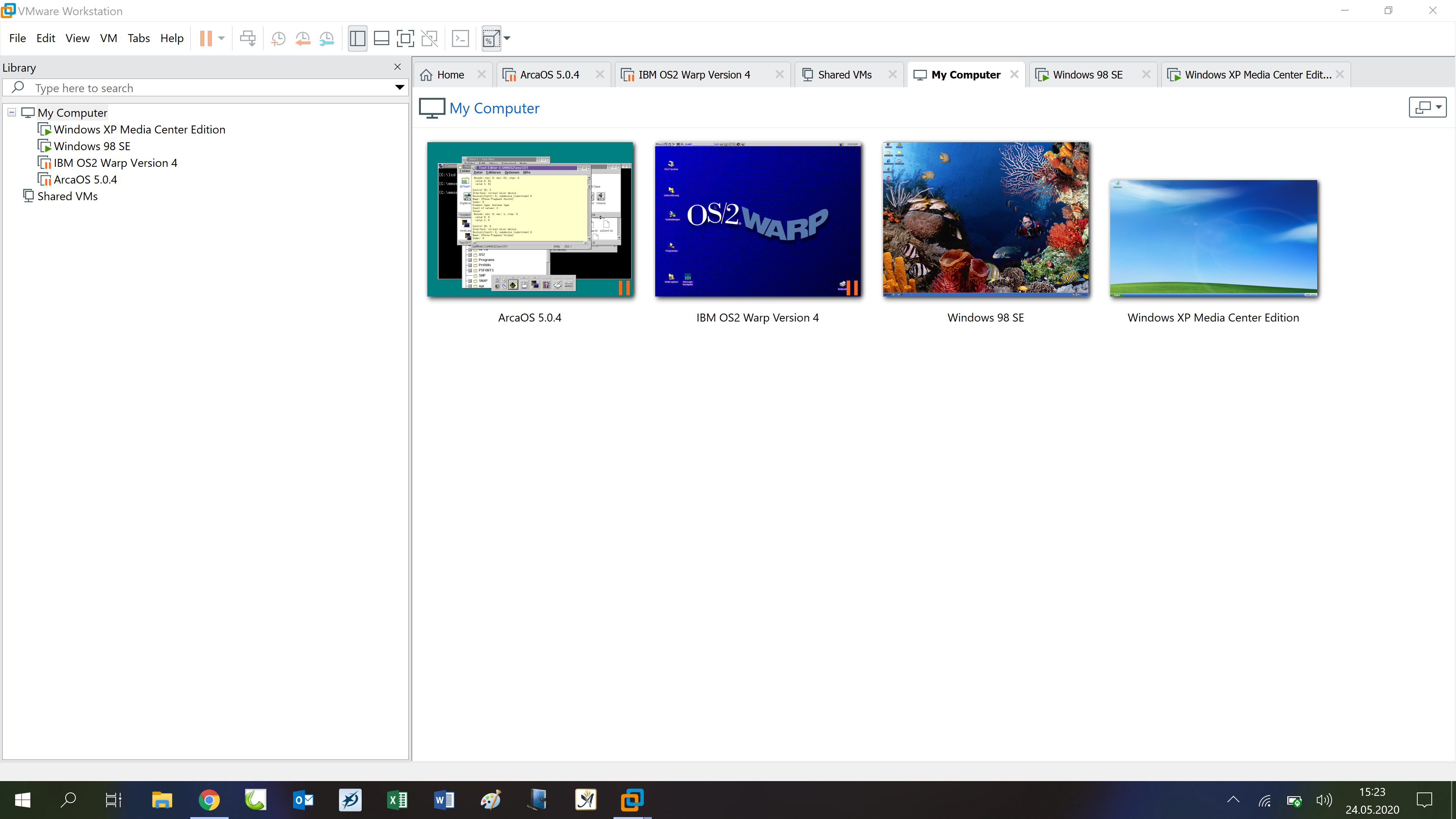Open the library search filter dropdown arrow
The image size is (1456, 819).
399,88
